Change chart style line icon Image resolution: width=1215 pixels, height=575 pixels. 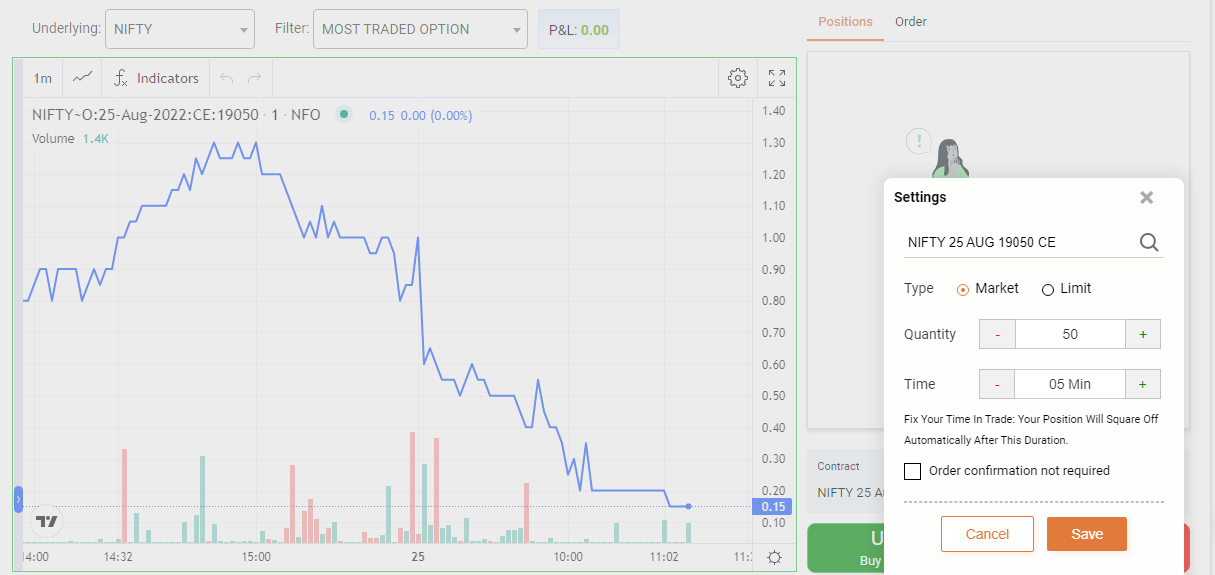83,78
